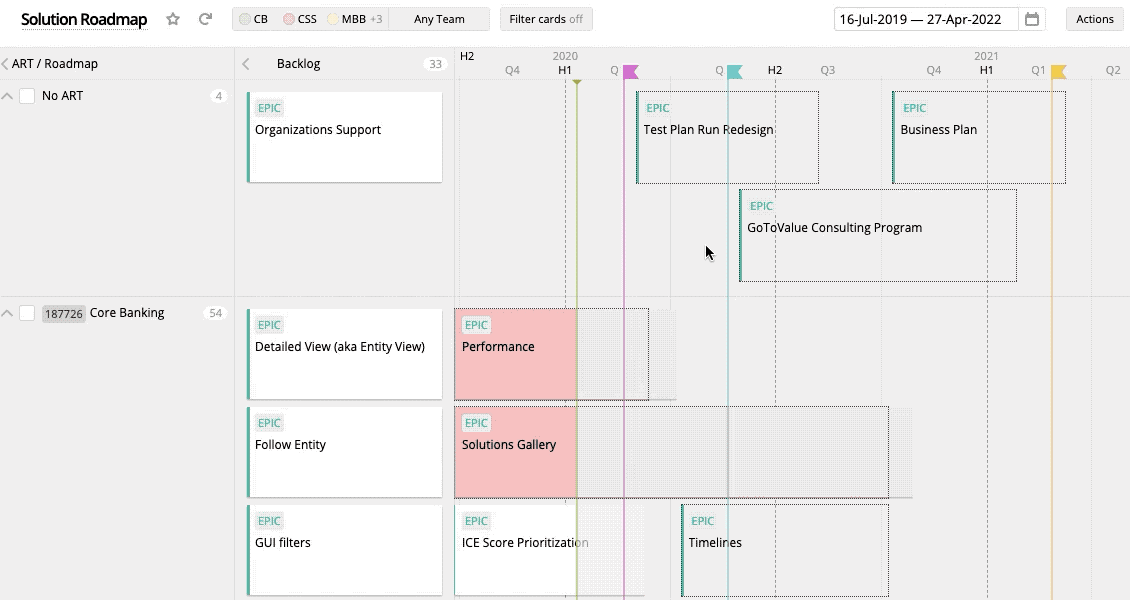Click the 16-Jul-2019 date range field
The height and width of the screenshot is (600, 1130).
920,18
